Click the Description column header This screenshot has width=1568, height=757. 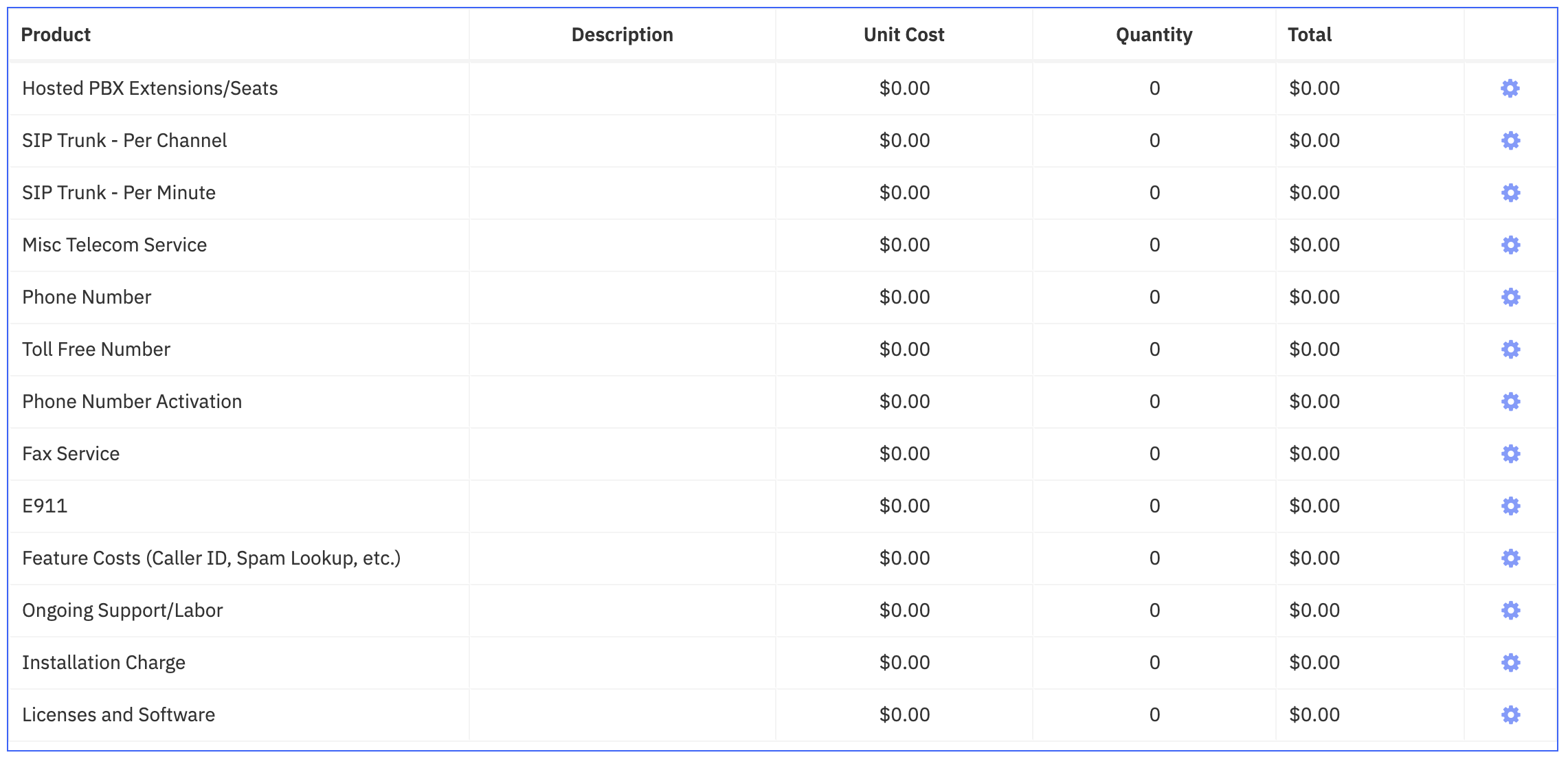pyautogui.click(x=622, y=34)
